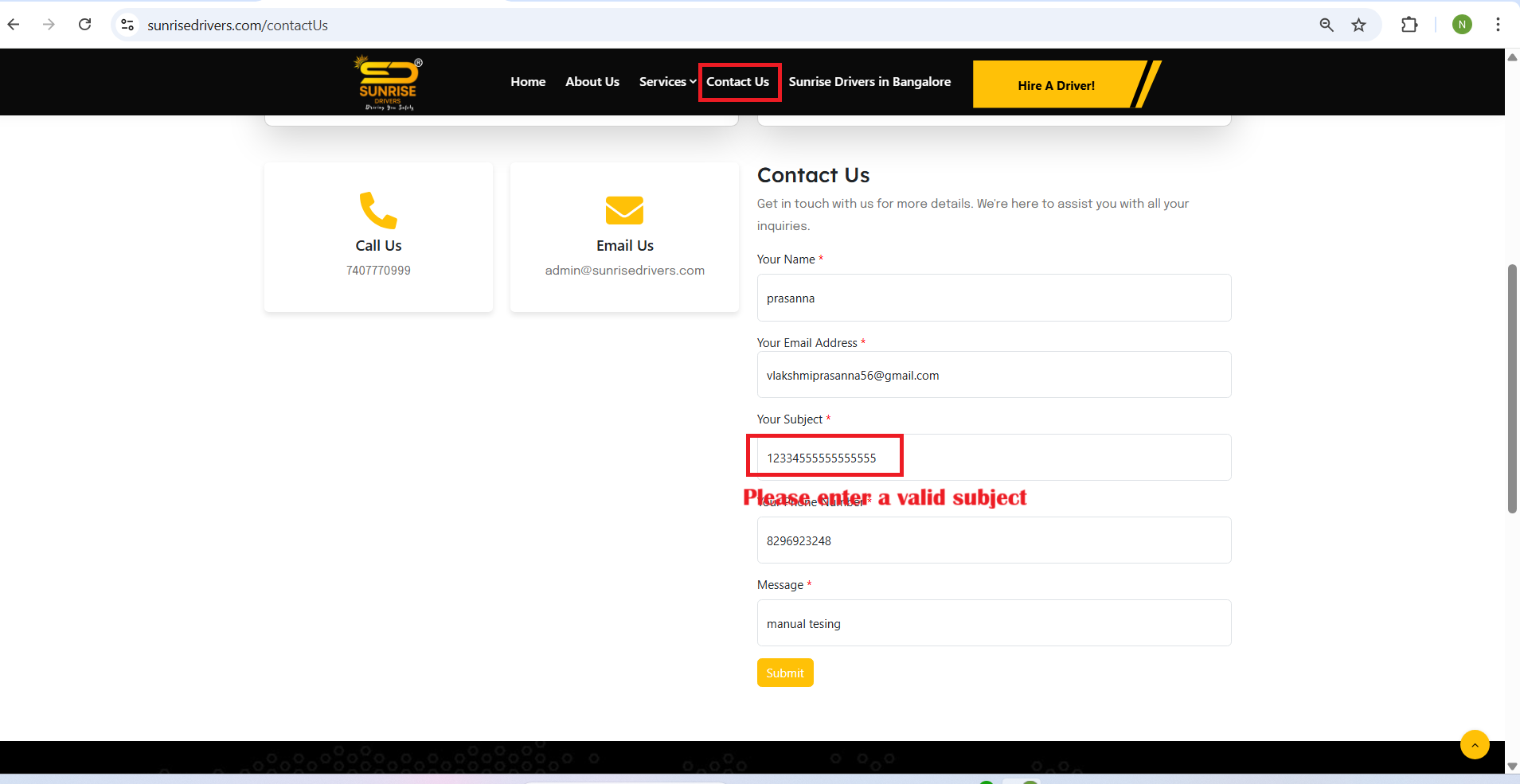The image size is (1520, 784).
Task: Expand the Services dropdown menu
Action: pyautogui.click(x=667, y=82)
